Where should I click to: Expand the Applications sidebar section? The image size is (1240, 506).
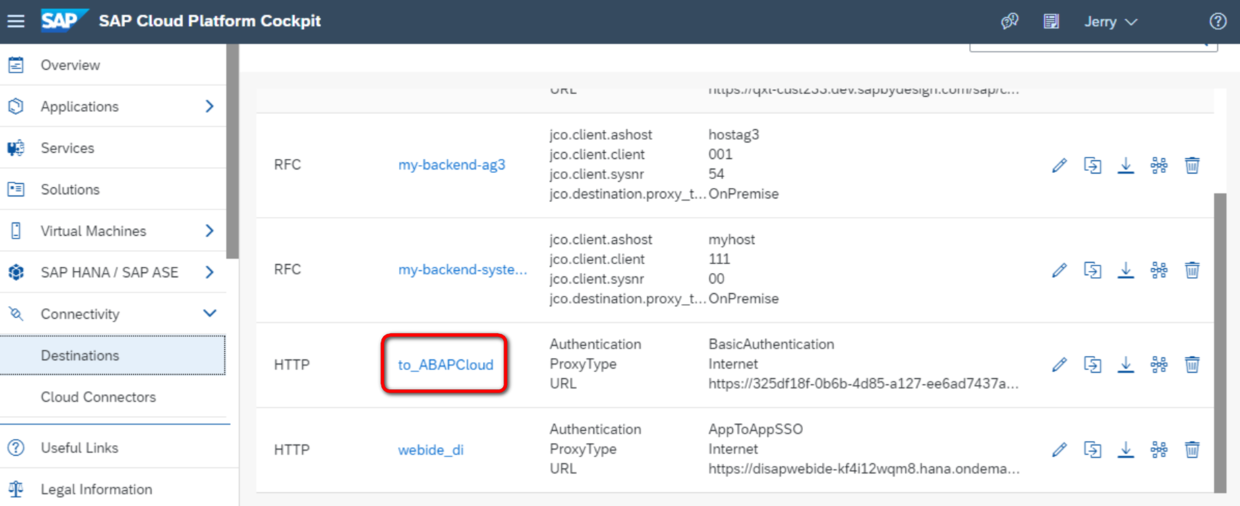pyautogui.click(x=209, y=106)
